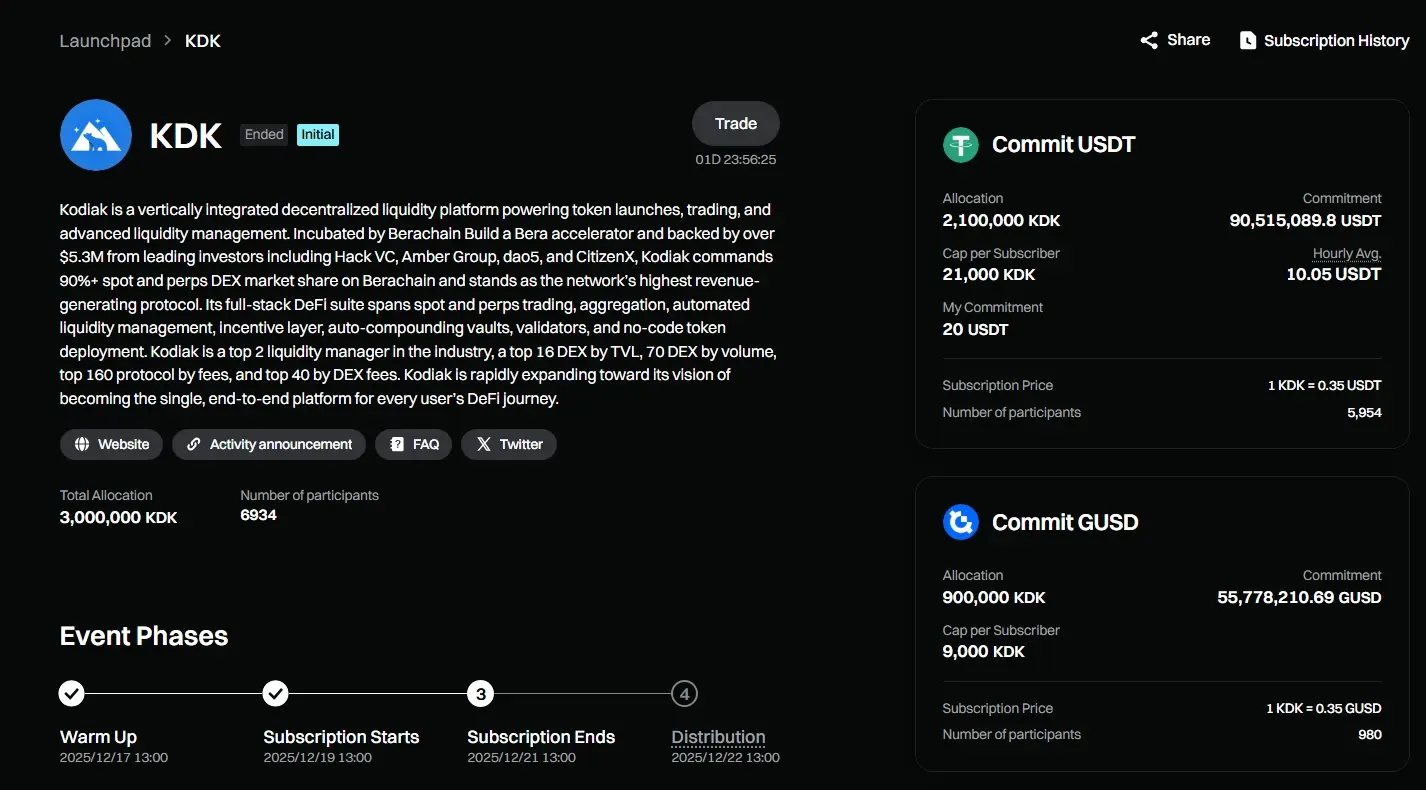Click the date 2025/12/21 13:00
Image resolution: width=1426 pixels, height=790 pixels.
pyautogui.click(x=522, y=758)
